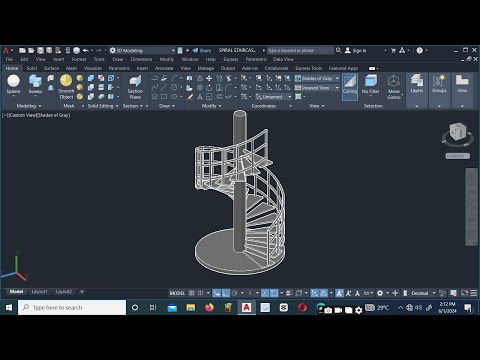Open the 3D Modeling workspace dropdown

[142, 50]
